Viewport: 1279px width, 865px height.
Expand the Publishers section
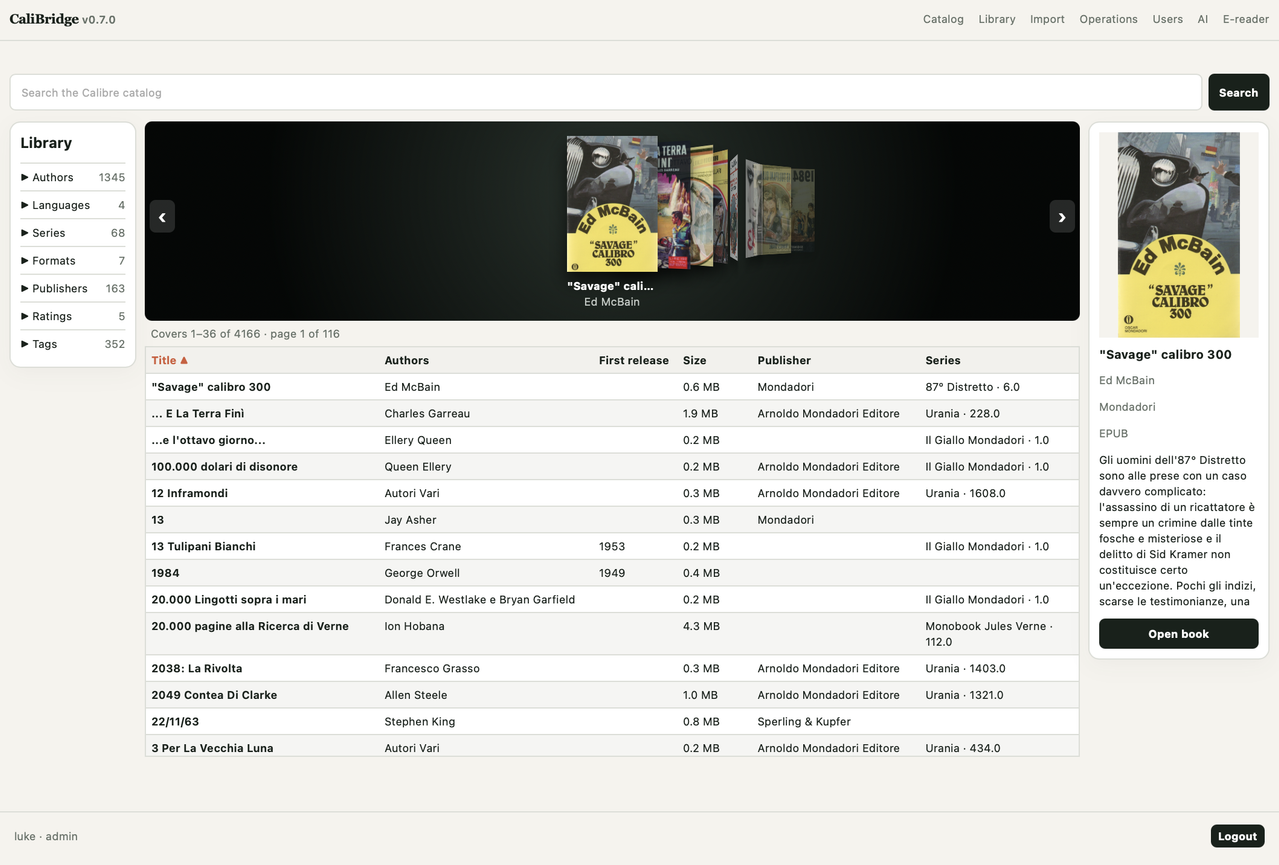(73, 289)
